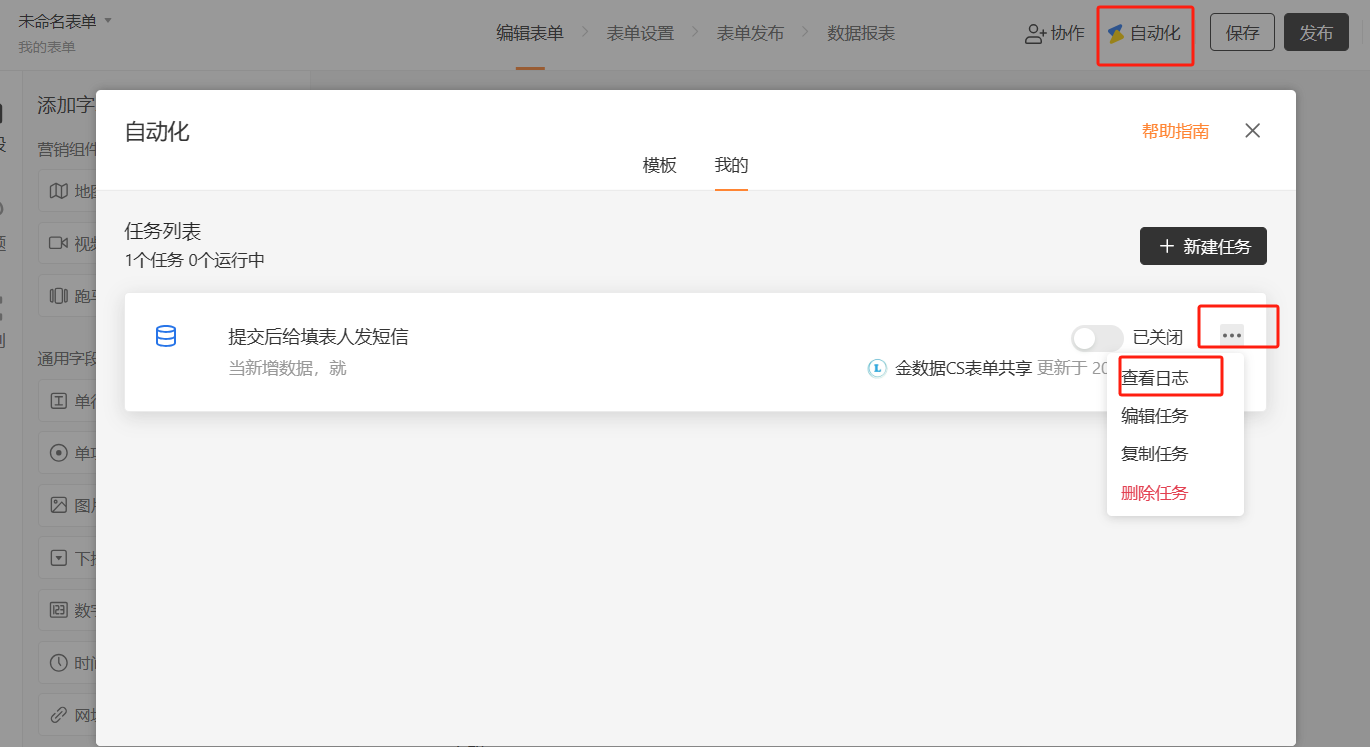Click the number field icon in sidebar
The height and width of the screenshot is (747, 1370).
coord(59,610)
